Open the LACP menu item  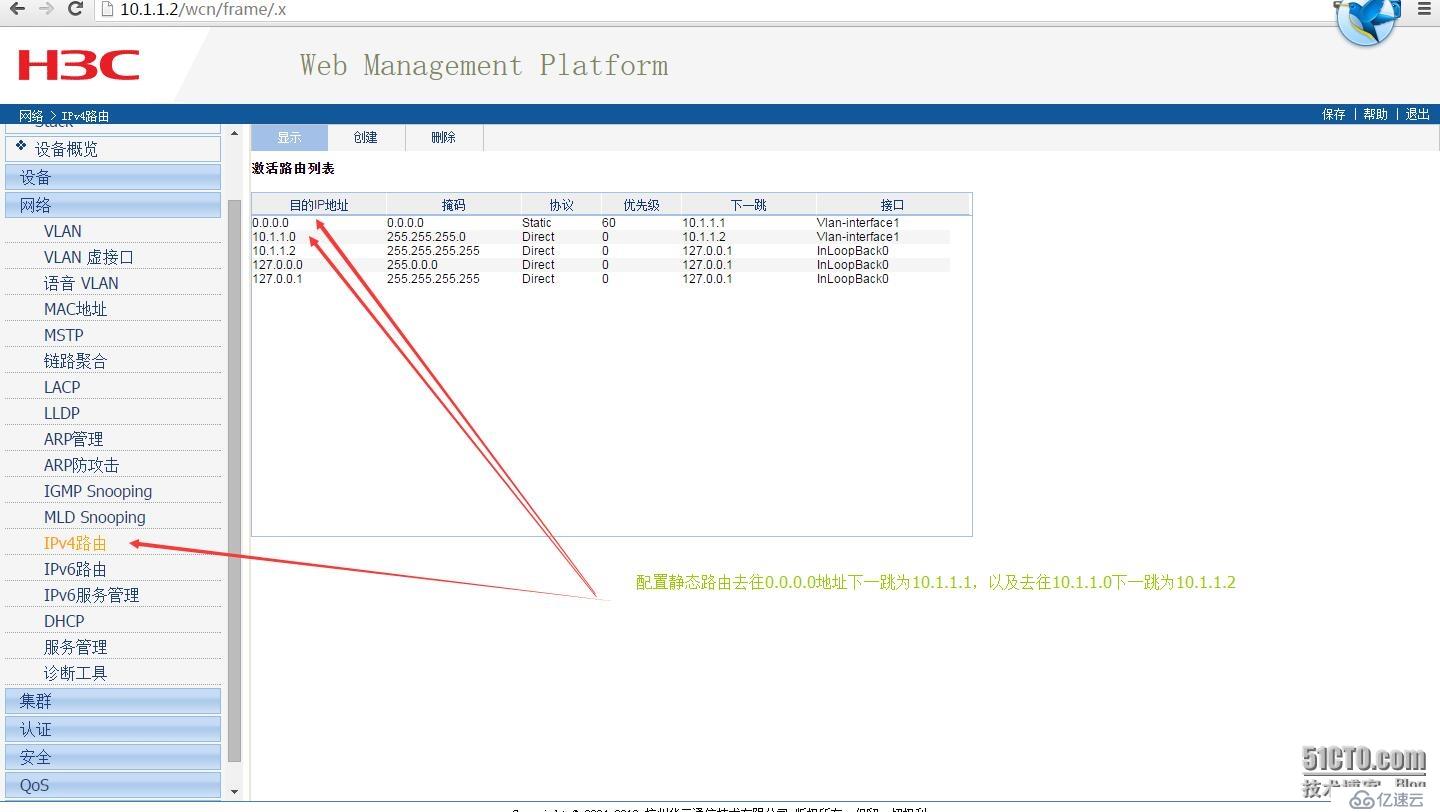pos(62,387)
